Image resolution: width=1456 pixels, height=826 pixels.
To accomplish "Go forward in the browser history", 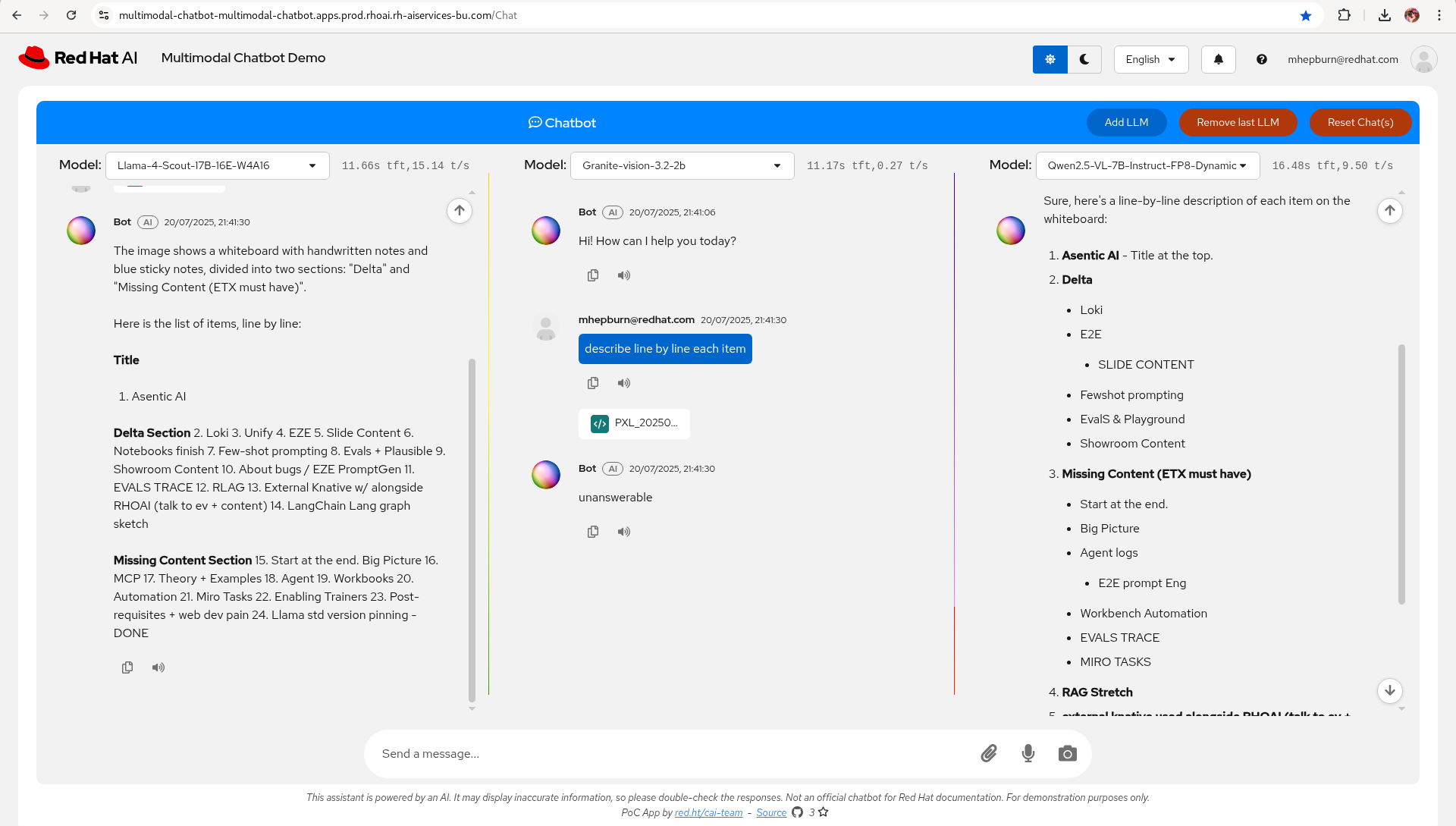I will click(x=44, y=15).
